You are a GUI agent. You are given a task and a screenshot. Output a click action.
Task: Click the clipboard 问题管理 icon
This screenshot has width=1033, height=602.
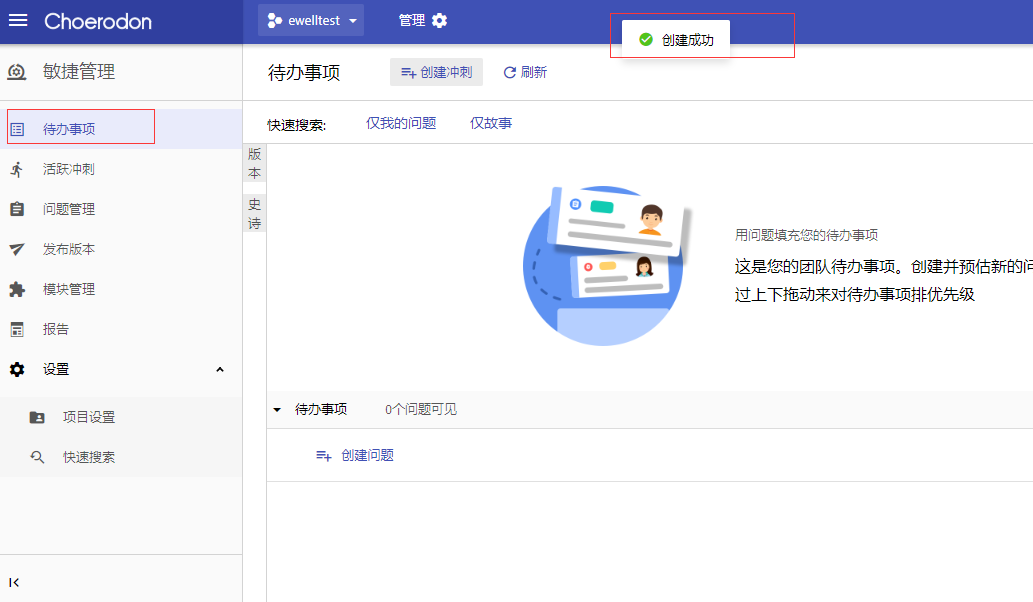tap(17, 209)
